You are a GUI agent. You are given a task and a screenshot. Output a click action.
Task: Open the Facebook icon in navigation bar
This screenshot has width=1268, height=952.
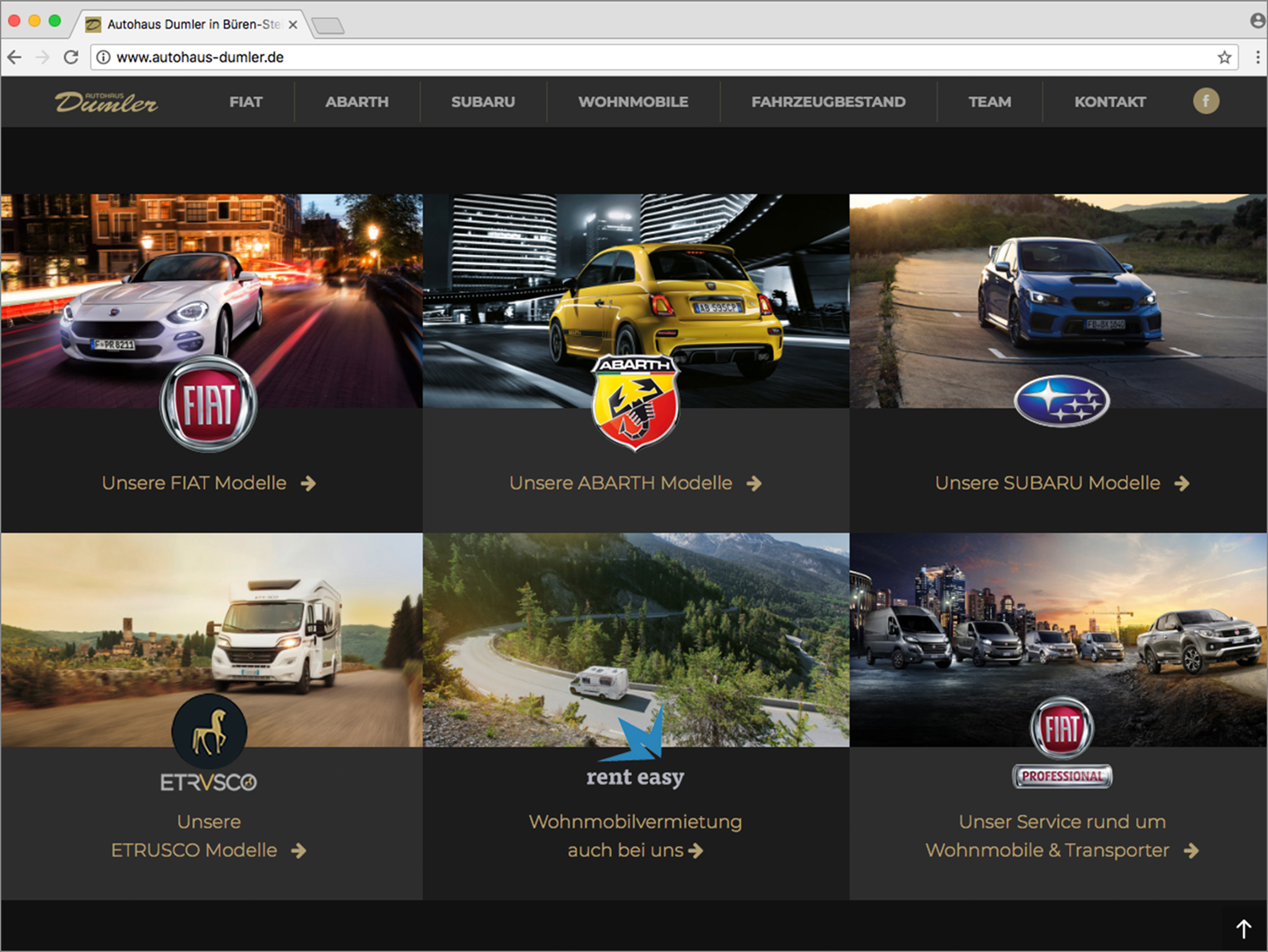click(1206, 101)
